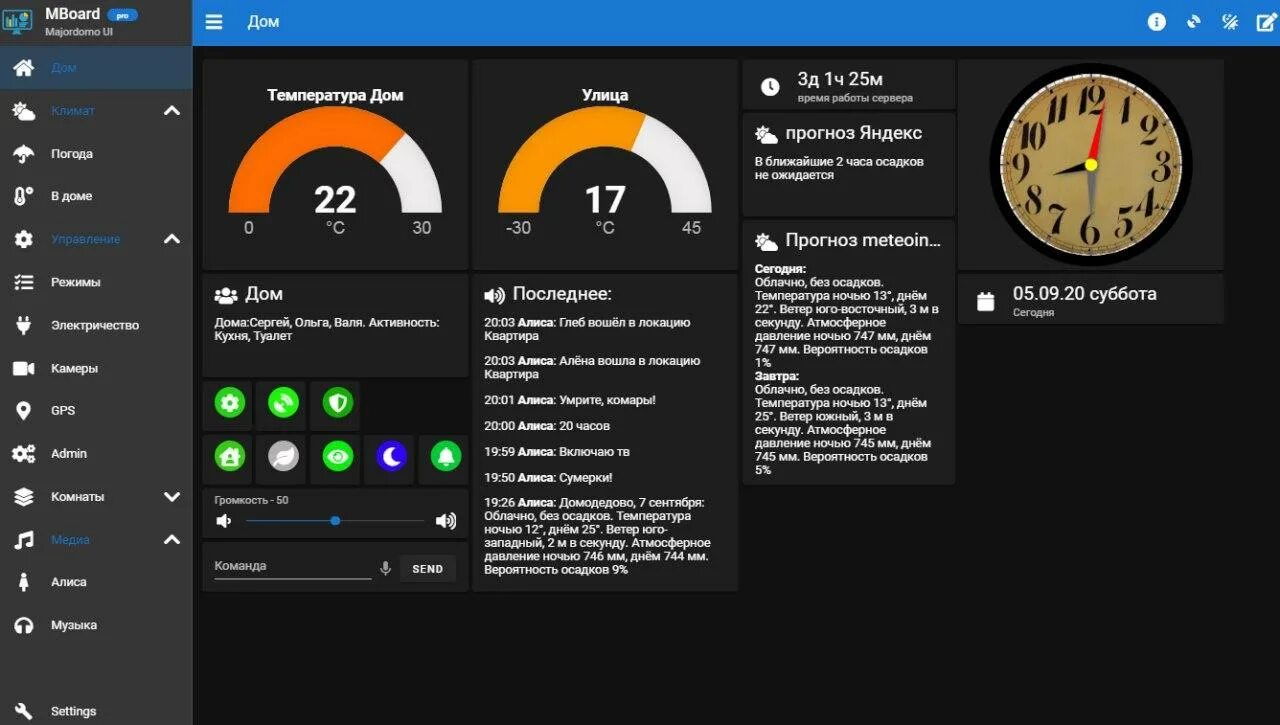This screenshot has height=725, width=1280.
Task: Click the прогноз Яндекс card title
Action: (x=854, y=133)
